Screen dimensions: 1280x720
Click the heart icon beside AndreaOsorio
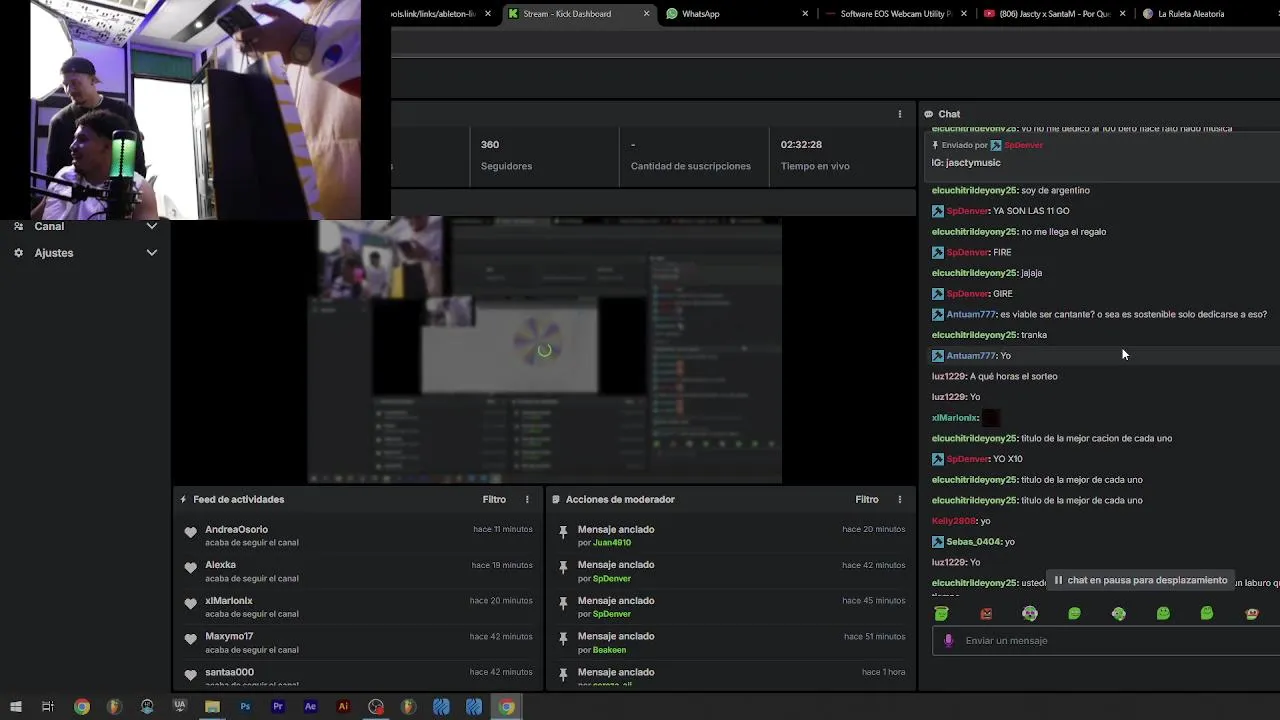(190, 532)
